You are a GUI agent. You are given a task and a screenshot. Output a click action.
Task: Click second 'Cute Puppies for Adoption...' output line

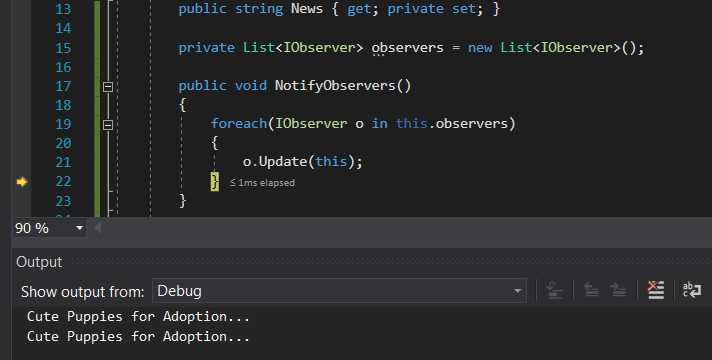138,336
